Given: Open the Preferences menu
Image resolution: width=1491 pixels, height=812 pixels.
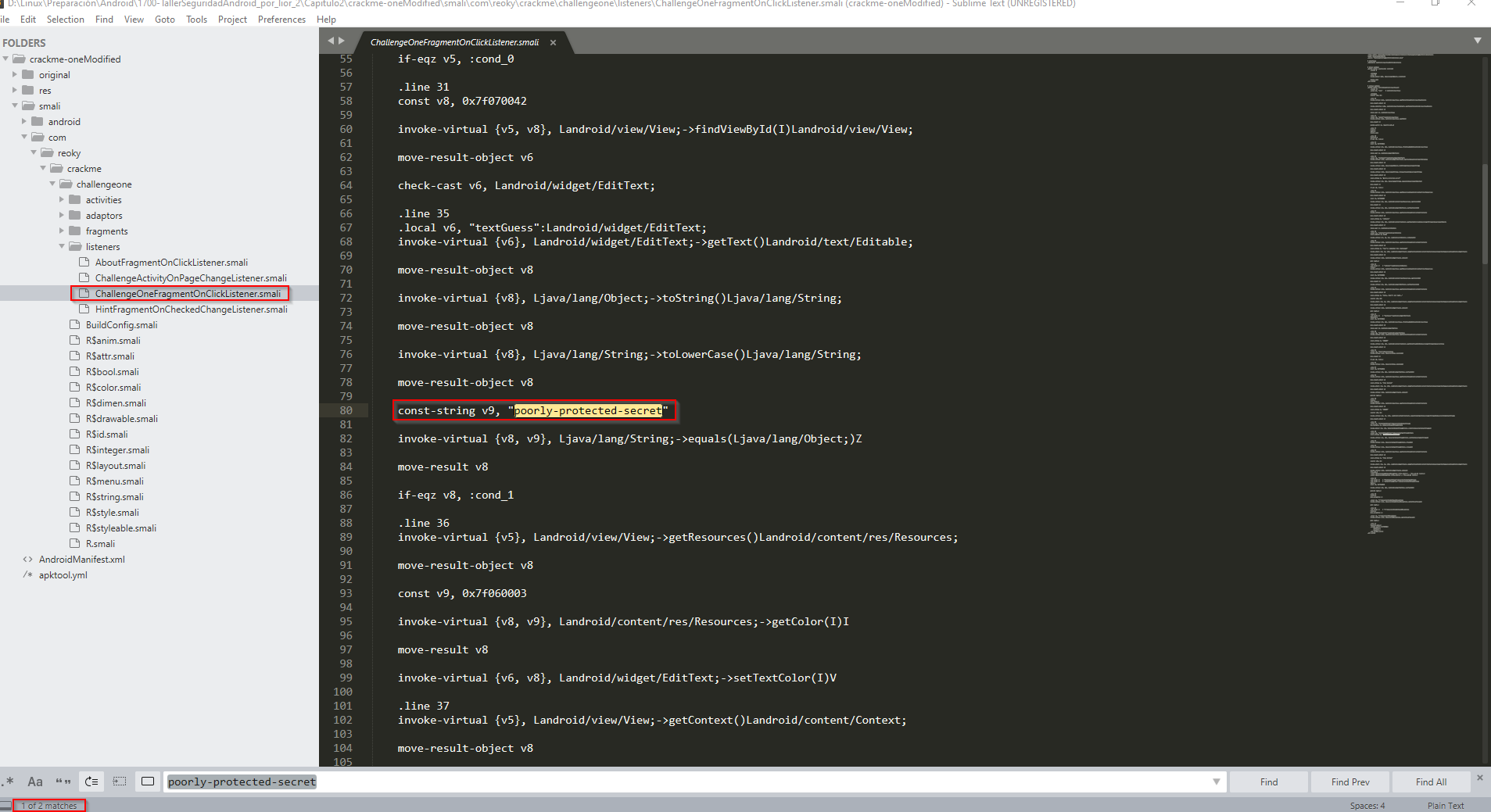Looking at the screenshot, I should 281,19.
